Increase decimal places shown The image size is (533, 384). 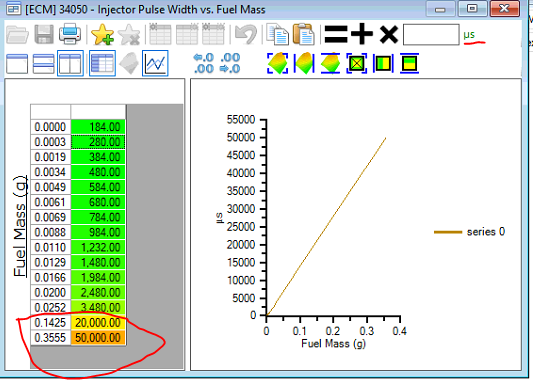point(203,63)
